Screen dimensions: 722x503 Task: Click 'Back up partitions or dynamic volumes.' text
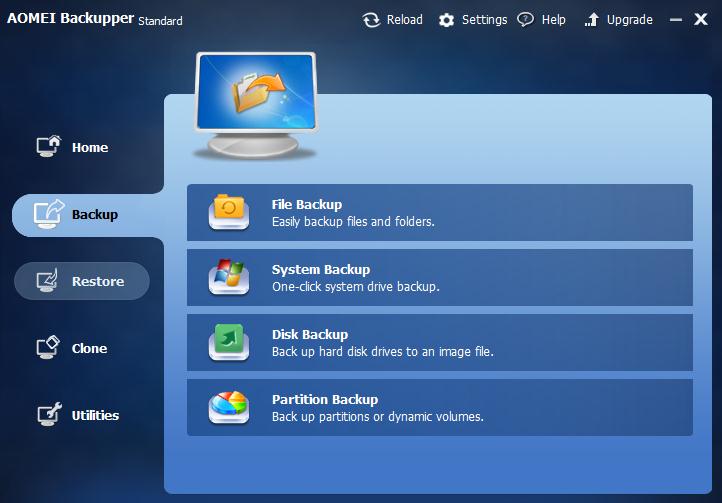[378, 416]
